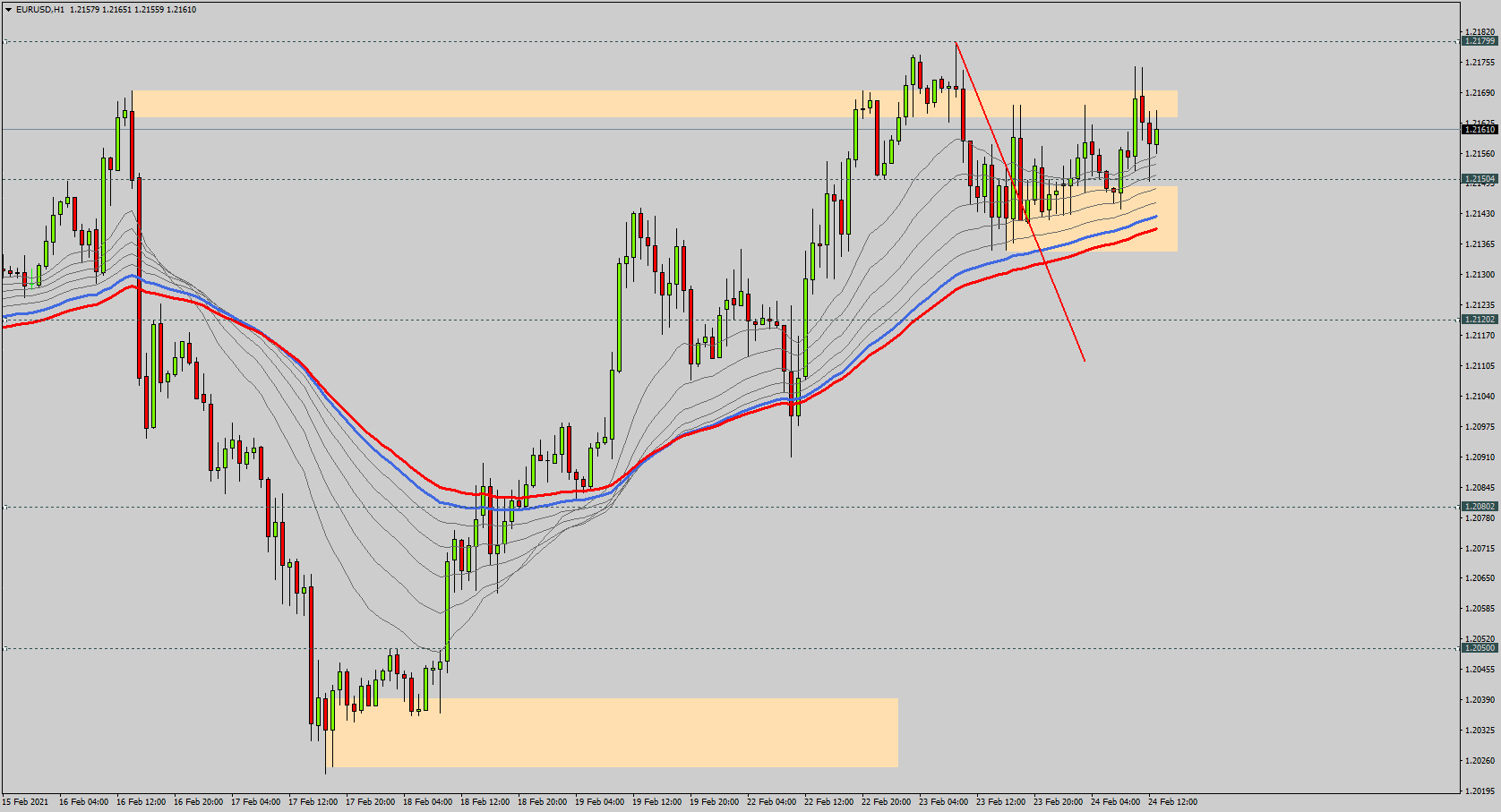Click the 15 Feb 2021 date label

25,802
